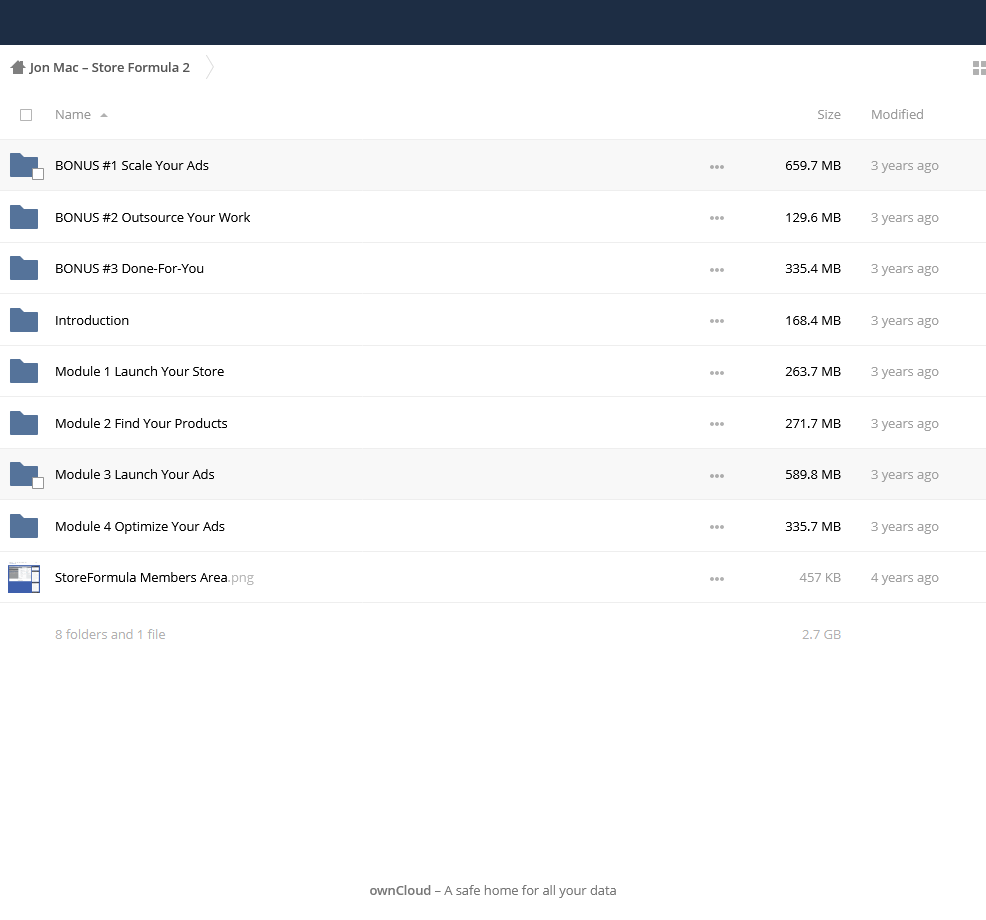Click the BONUS #1 Scale Your Ads folder icon

[24, 165]
